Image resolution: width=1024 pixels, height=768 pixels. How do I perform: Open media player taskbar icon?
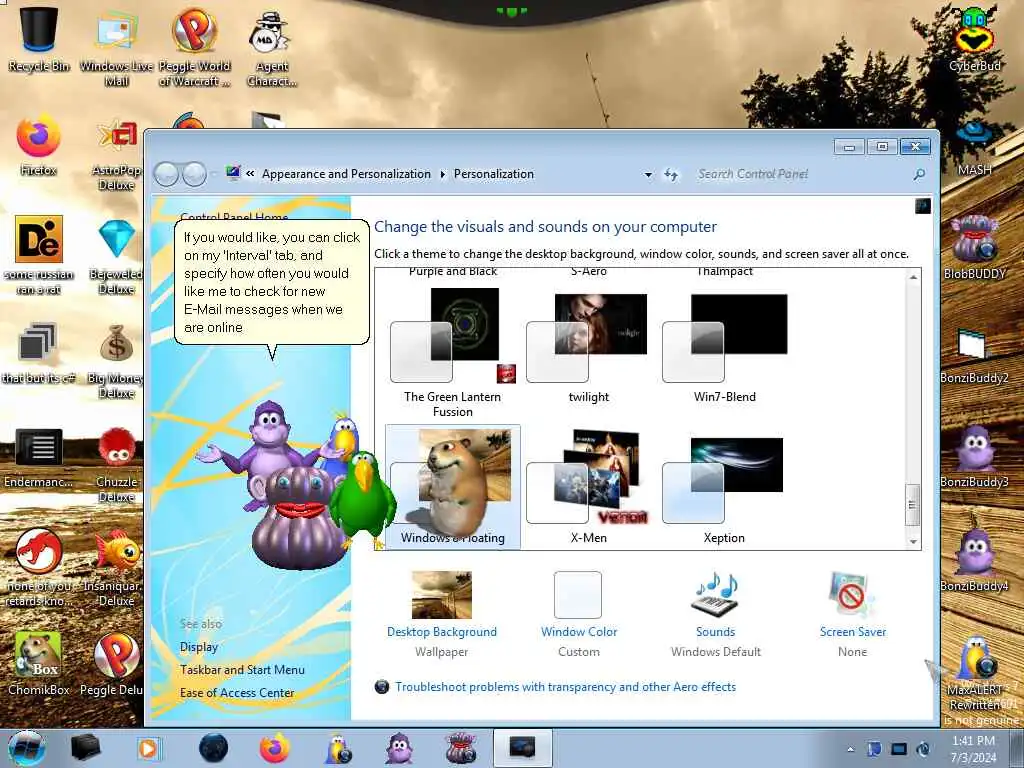click(149, 748)
